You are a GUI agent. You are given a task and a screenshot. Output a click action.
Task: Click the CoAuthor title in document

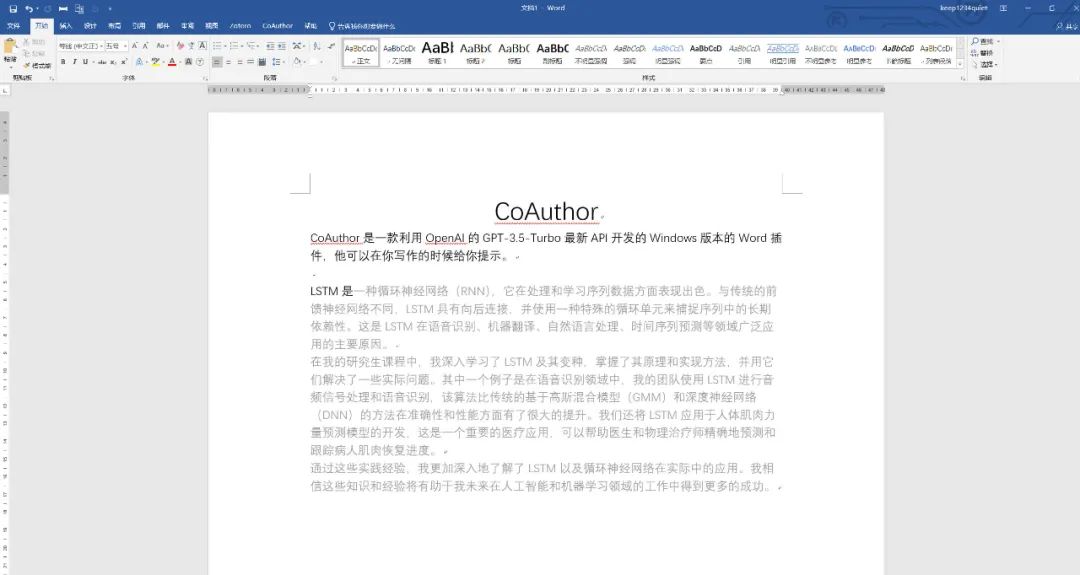click(546, 211)
